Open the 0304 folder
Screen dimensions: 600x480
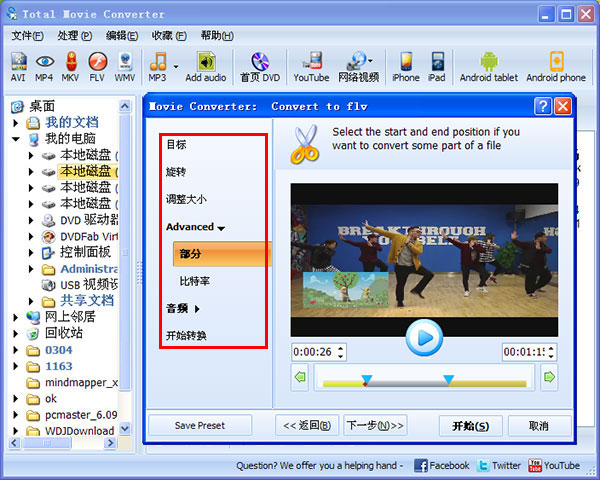click(59, 350)
